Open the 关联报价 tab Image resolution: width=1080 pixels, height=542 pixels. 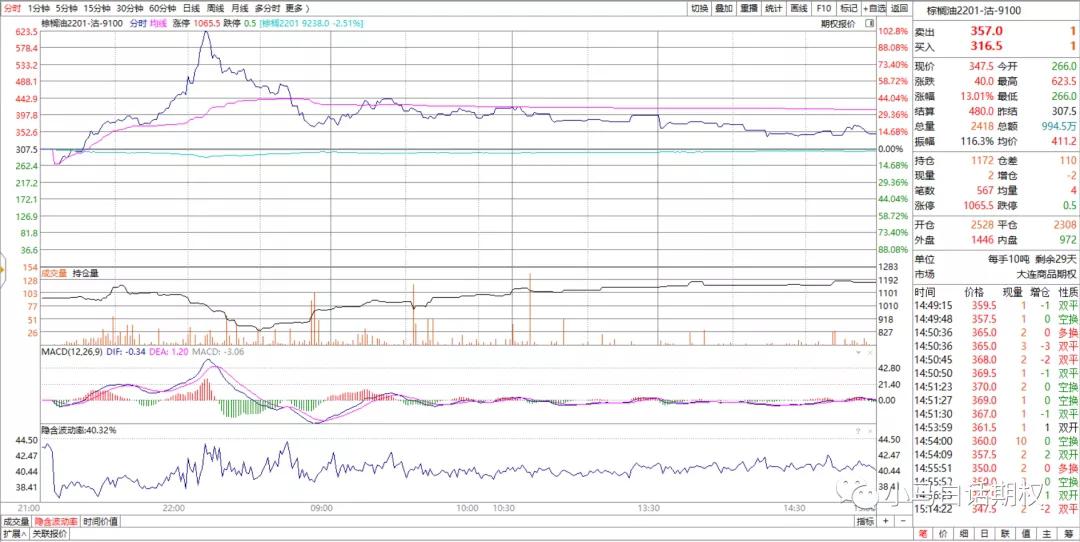click(49, 534)
